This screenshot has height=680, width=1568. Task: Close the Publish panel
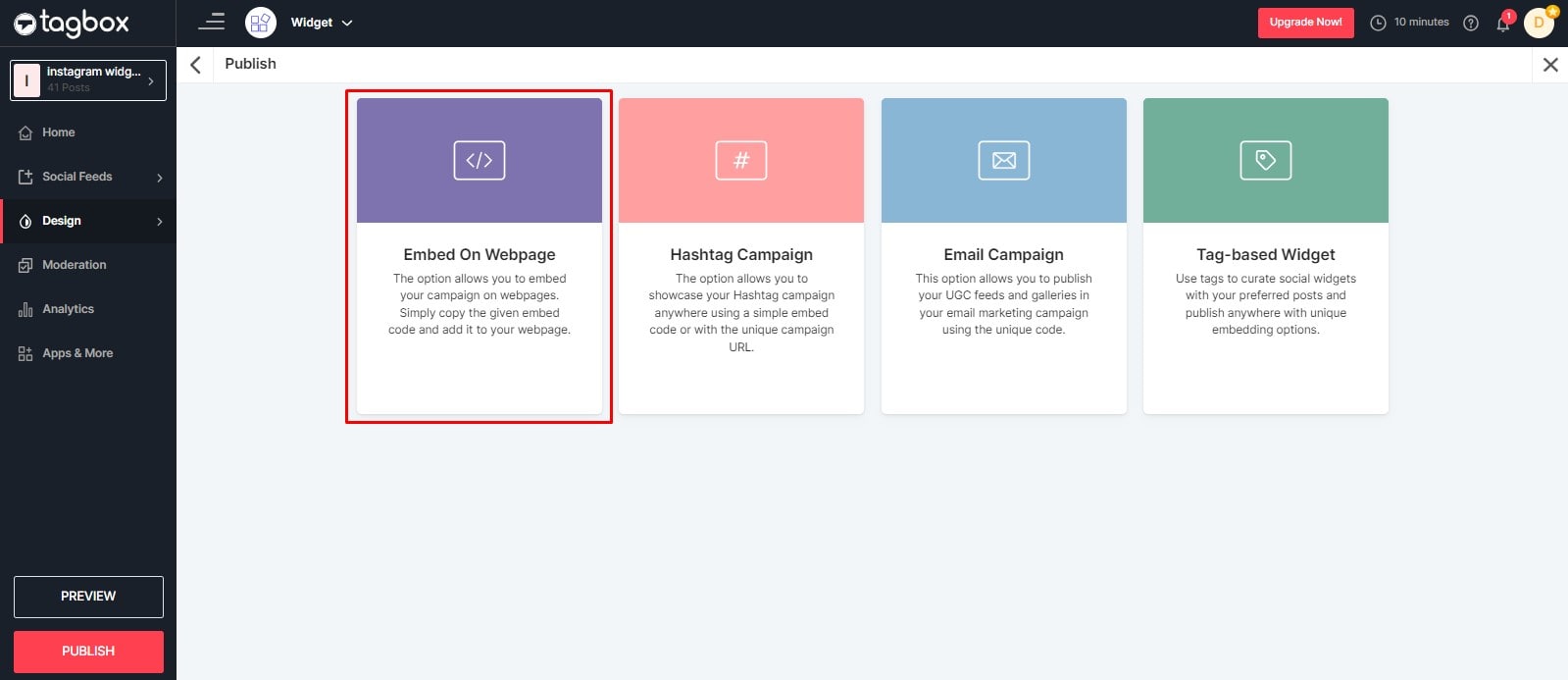click(x=1549, y=65)
